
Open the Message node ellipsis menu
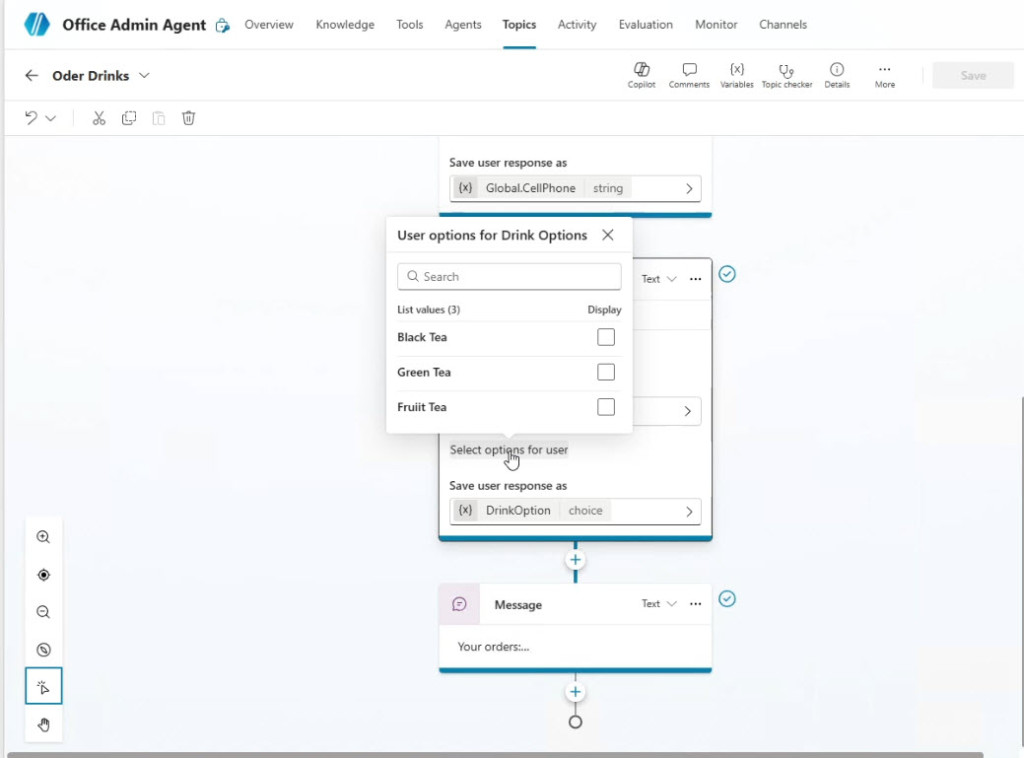coord(696,604)
